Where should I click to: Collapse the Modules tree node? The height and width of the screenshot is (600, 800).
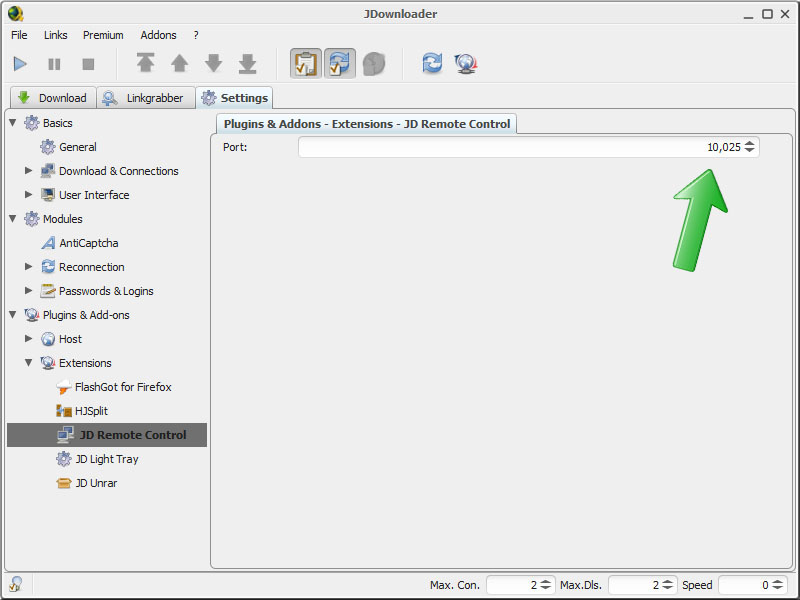click(13, 219)
